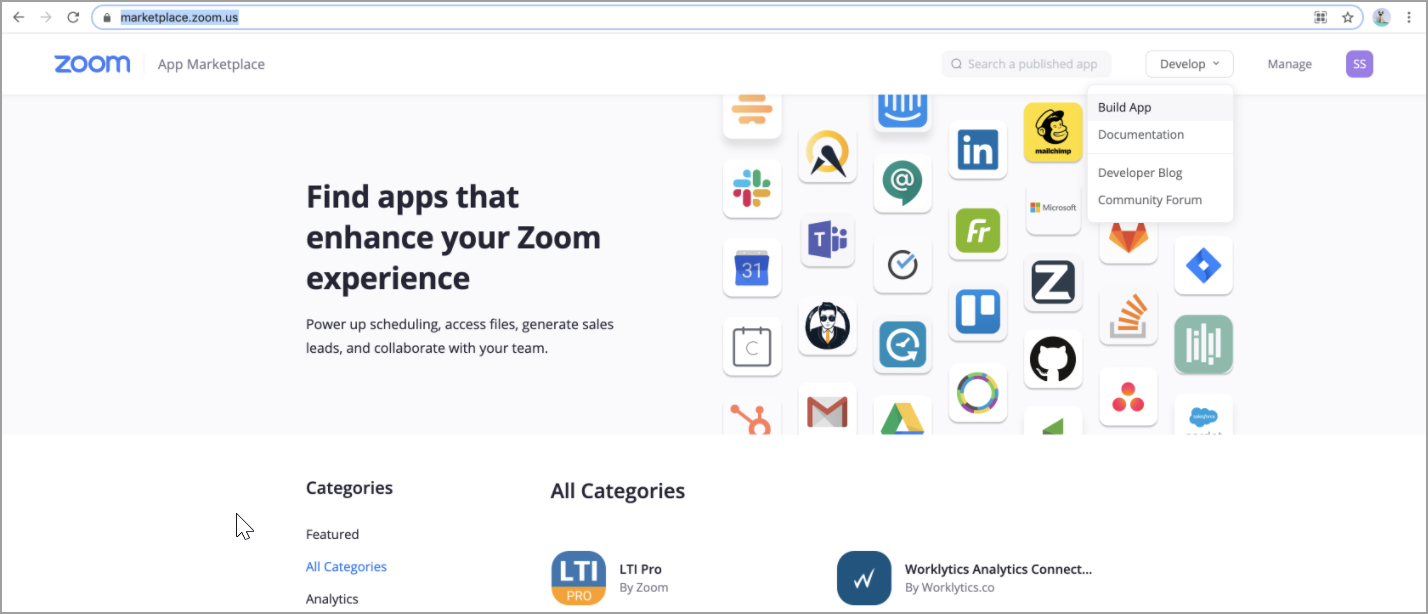Open Community Forum menu item
The height and width of the screenshot is (614, 1428).
coord(1160,199)
